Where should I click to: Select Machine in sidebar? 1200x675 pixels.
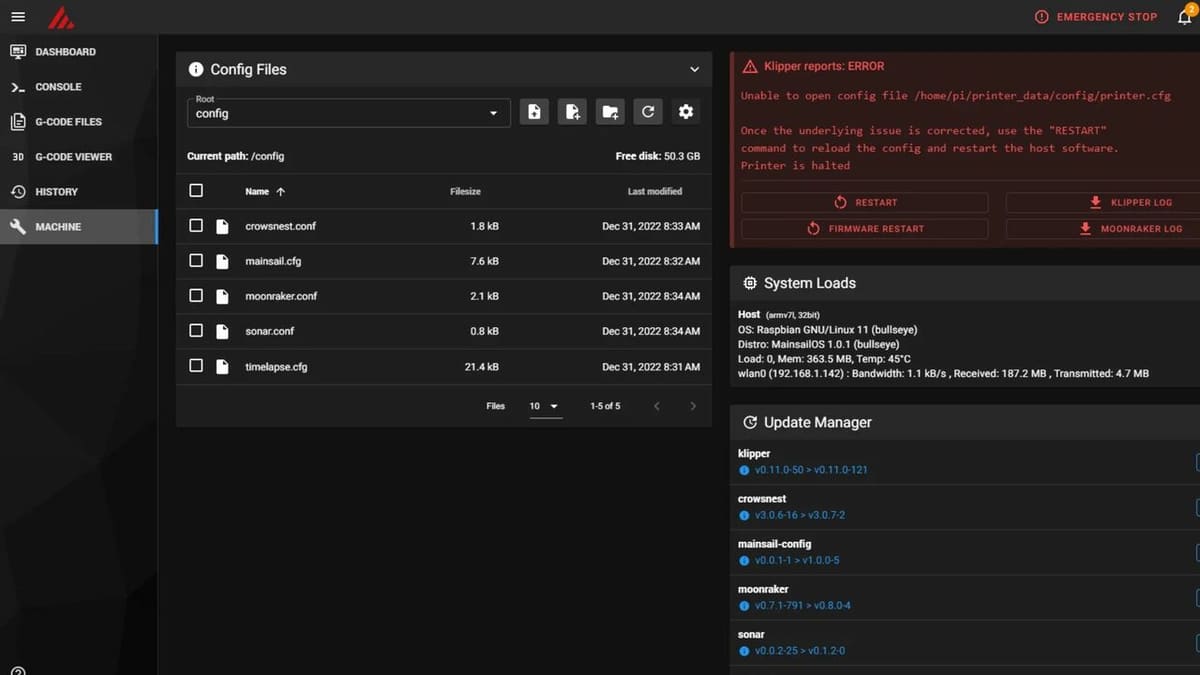tap(78, 227)
